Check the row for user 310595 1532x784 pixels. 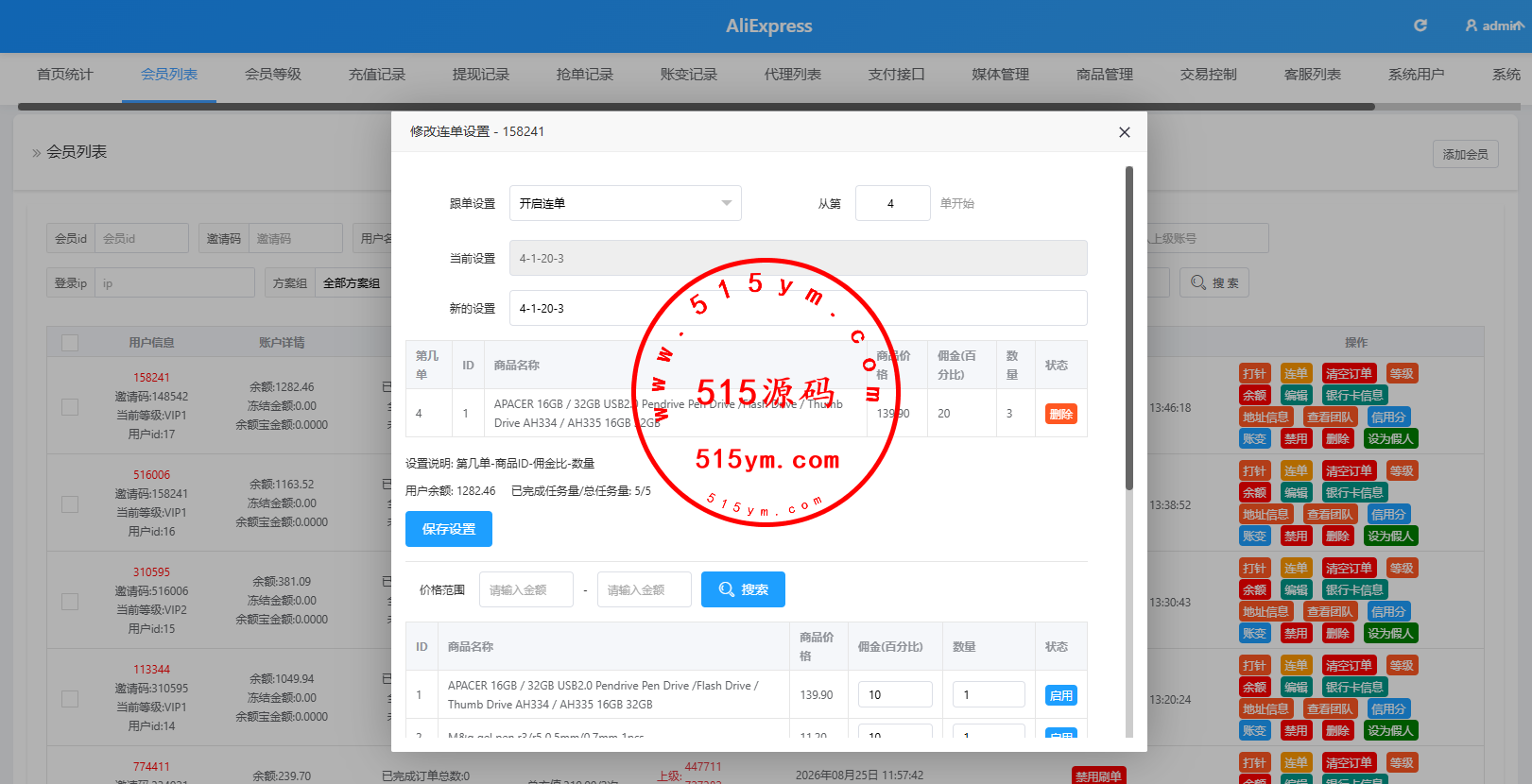tap(70, 601)
